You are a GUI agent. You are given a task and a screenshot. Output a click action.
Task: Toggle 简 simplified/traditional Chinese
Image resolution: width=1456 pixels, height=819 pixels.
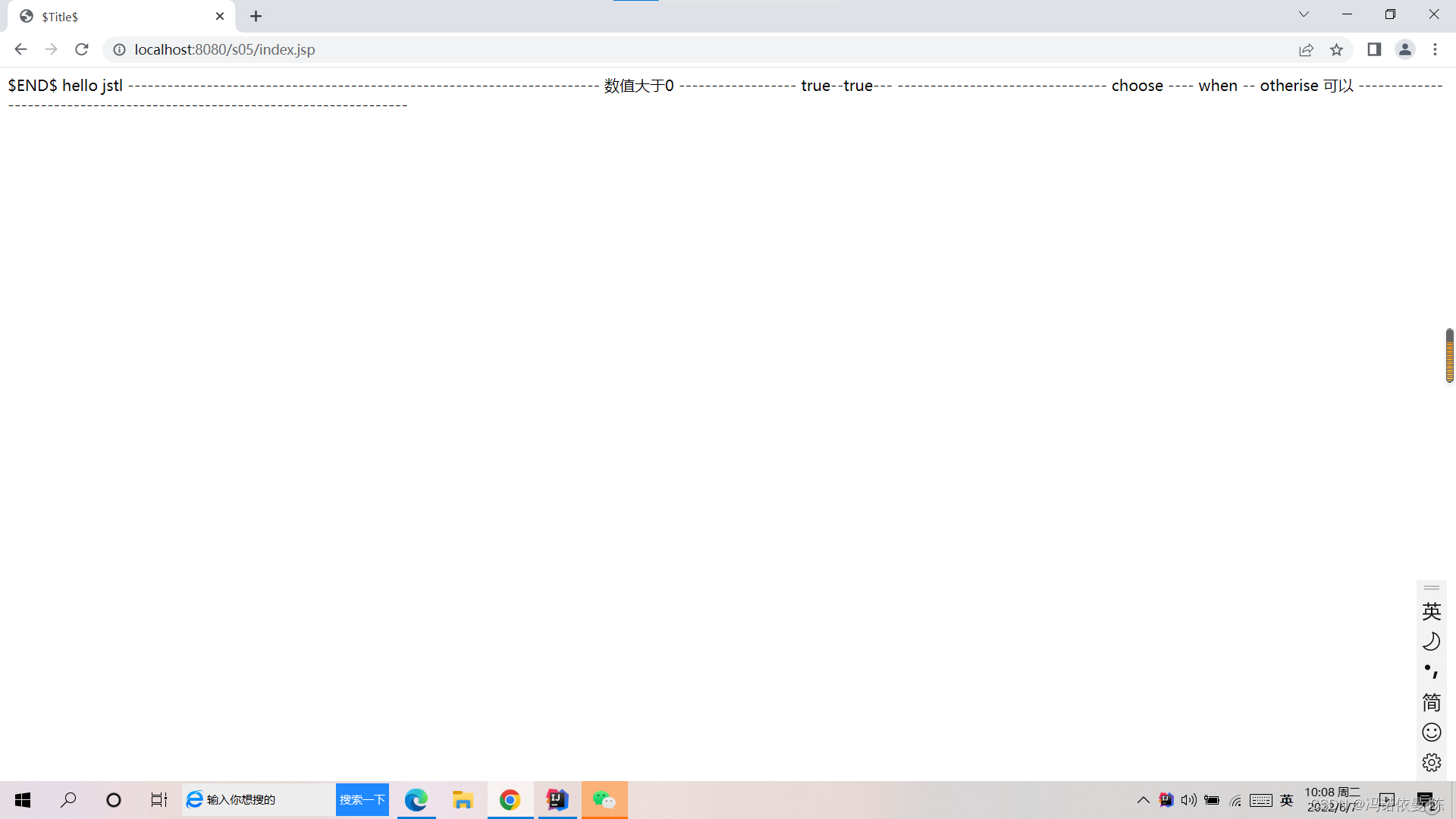click(1432, 701)
